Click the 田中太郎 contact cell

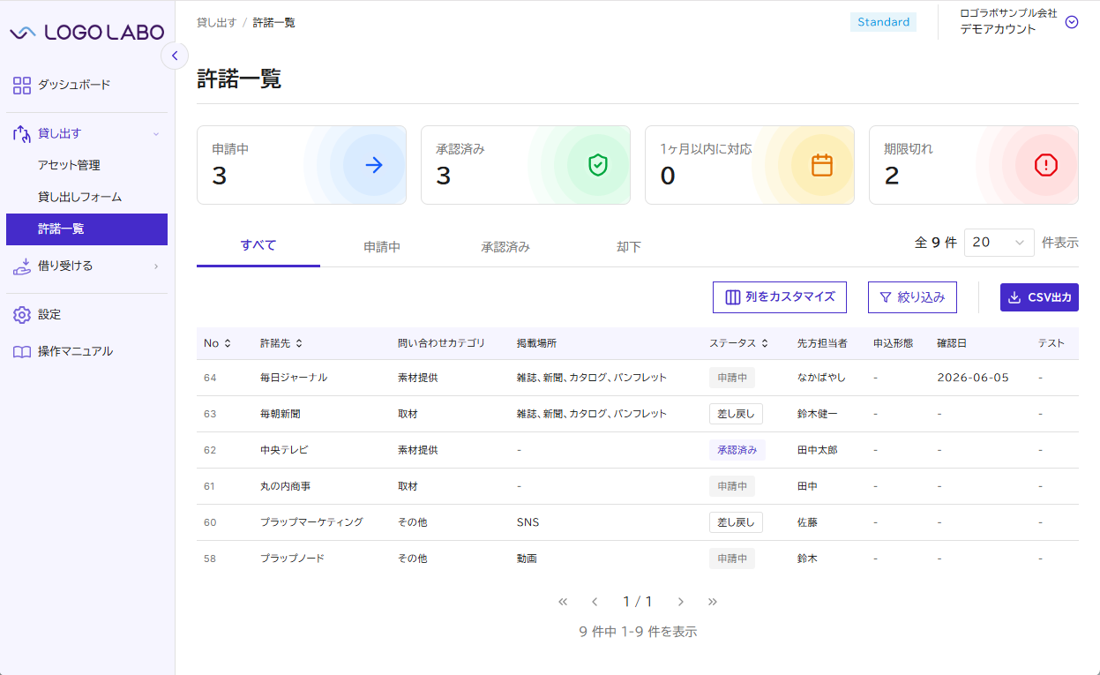tap(817, 450)
